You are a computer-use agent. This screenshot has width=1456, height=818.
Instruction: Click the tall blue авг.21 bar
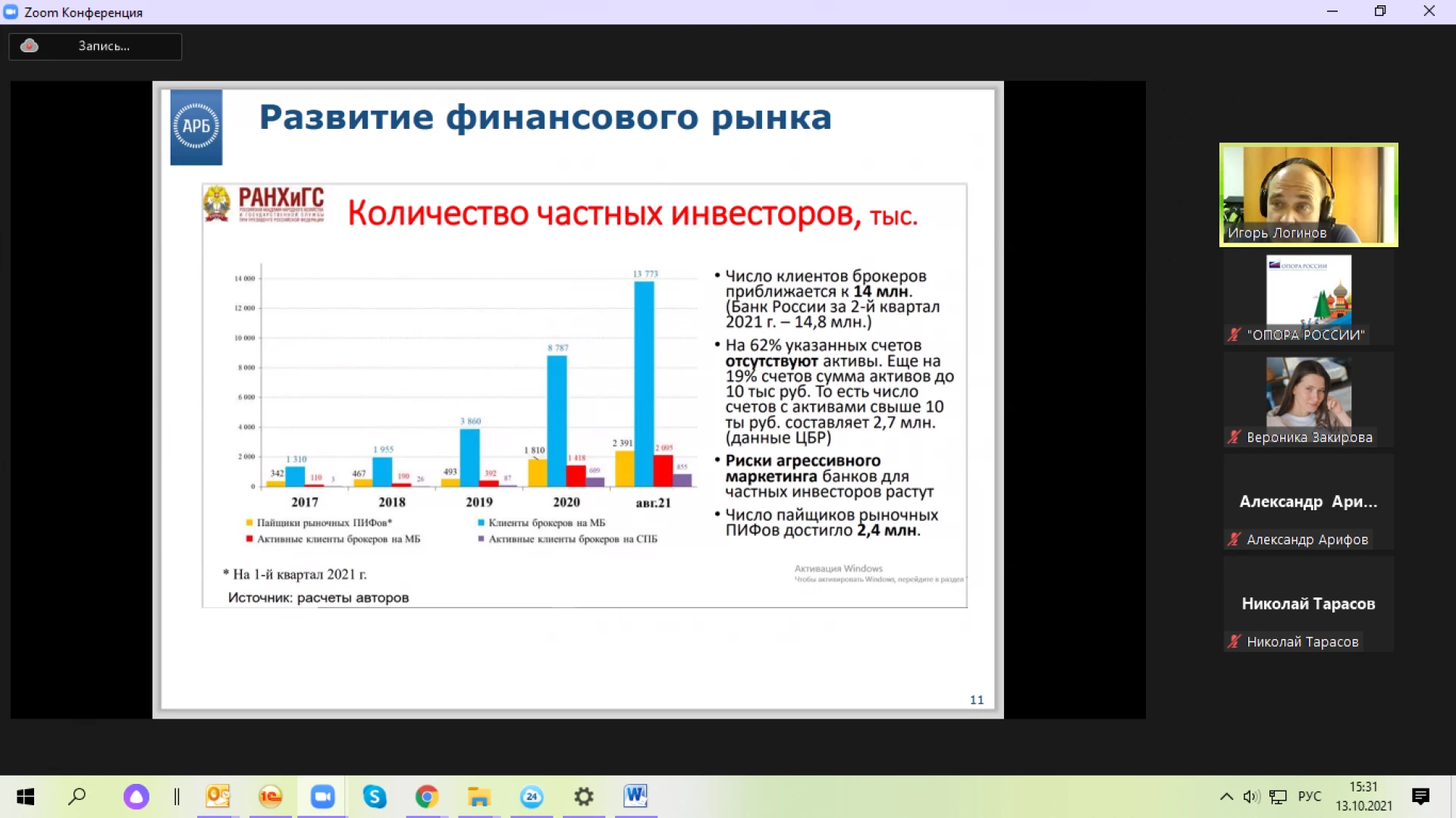(644, 384)
